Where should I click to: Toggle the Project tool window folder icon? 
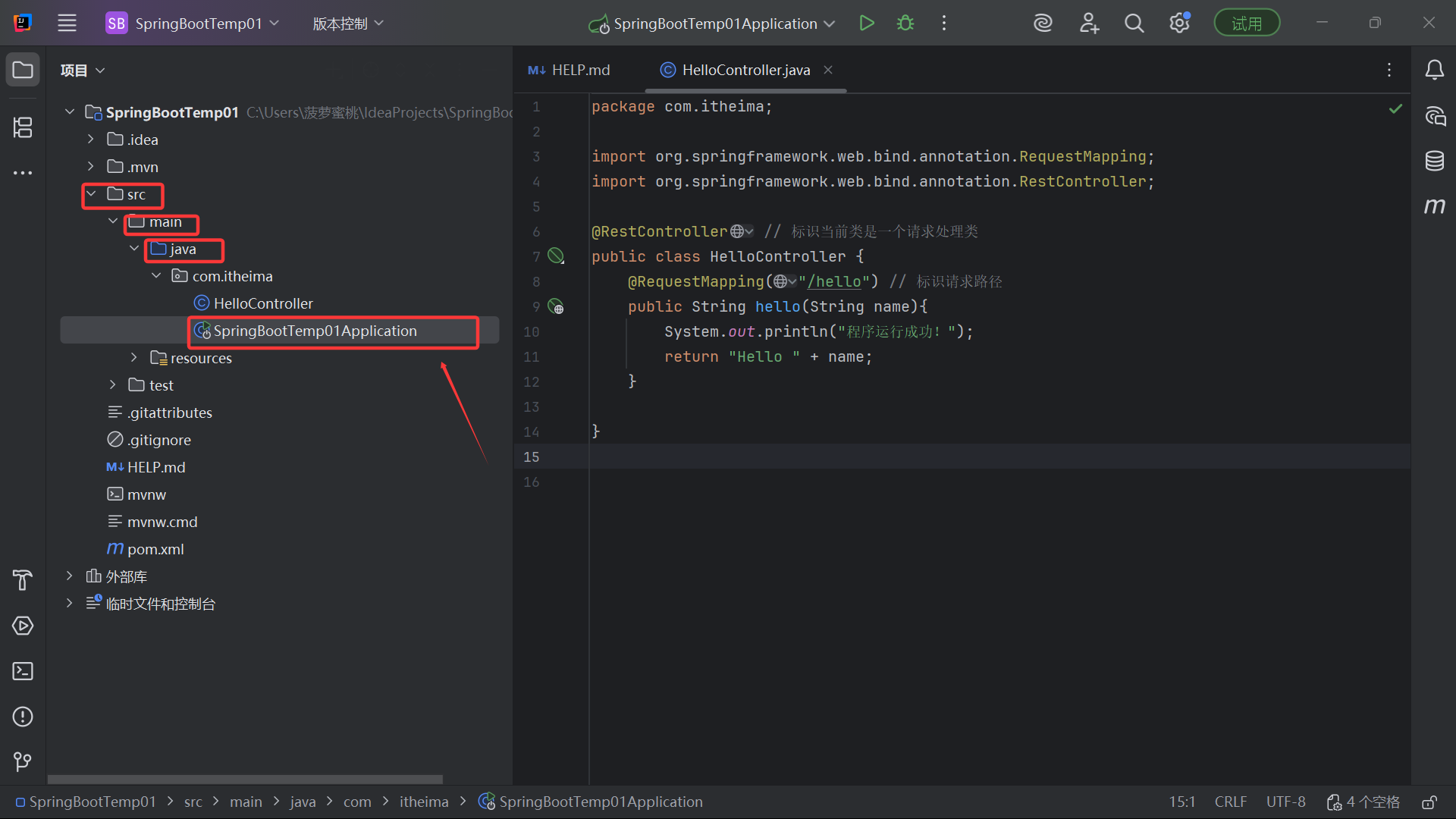[x=23, y=71]
